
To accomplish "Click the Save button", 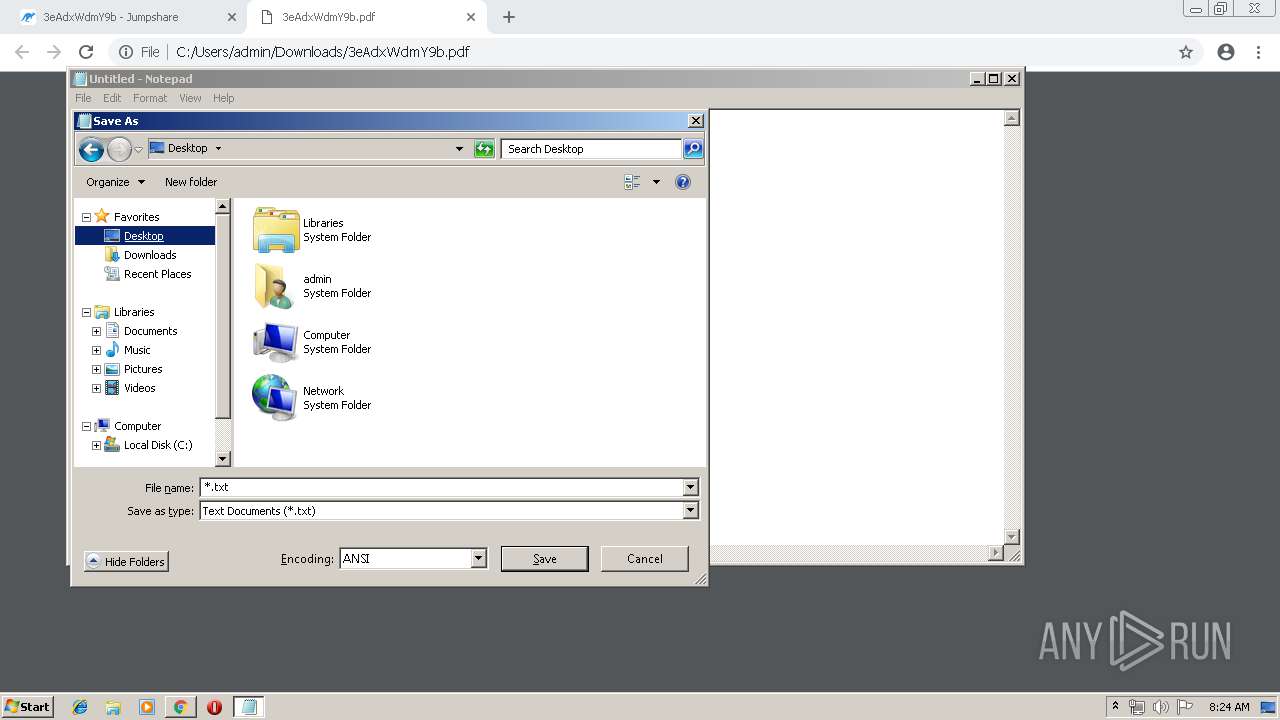I will (545, 559).
